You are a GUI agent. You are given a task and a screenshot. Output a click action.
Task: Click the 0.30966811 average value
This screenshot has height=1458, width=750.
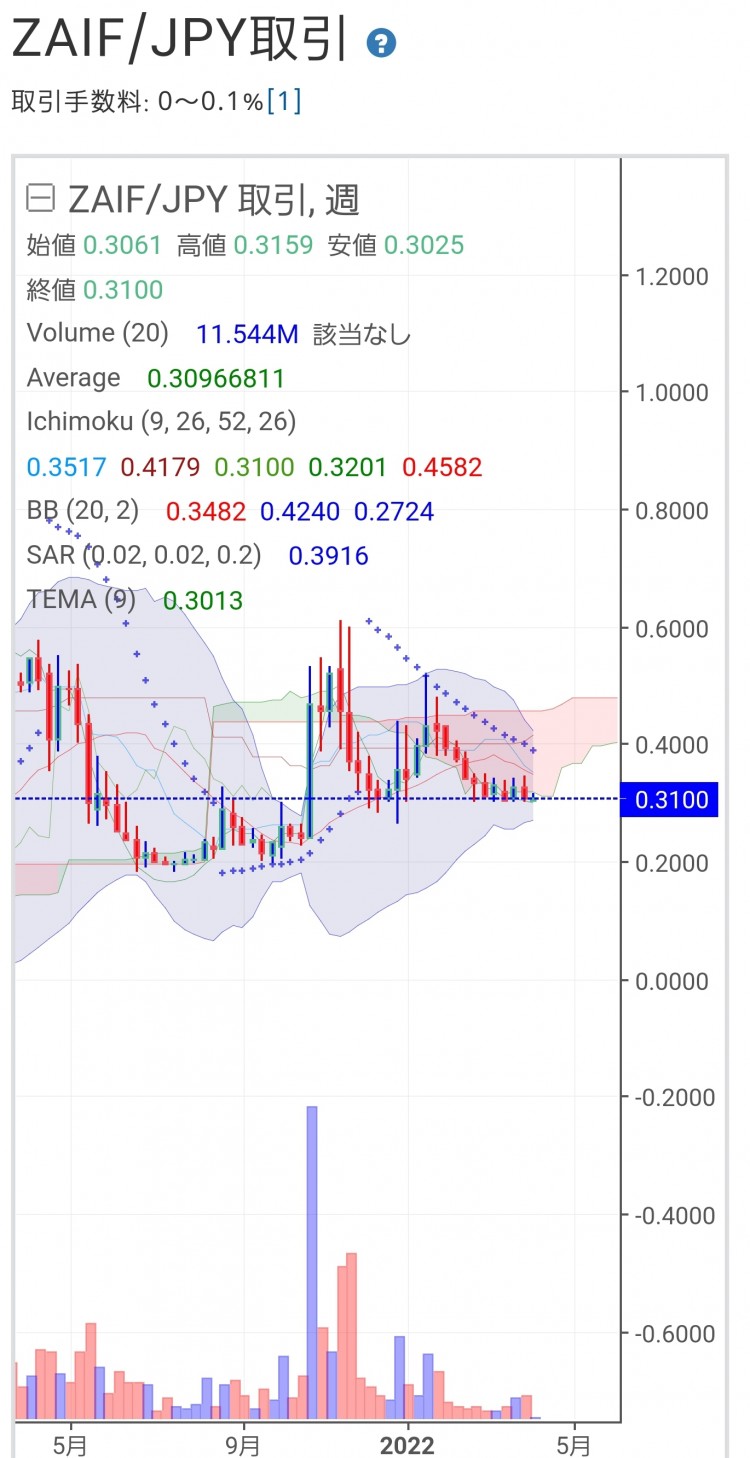click(x=216, y=378)
